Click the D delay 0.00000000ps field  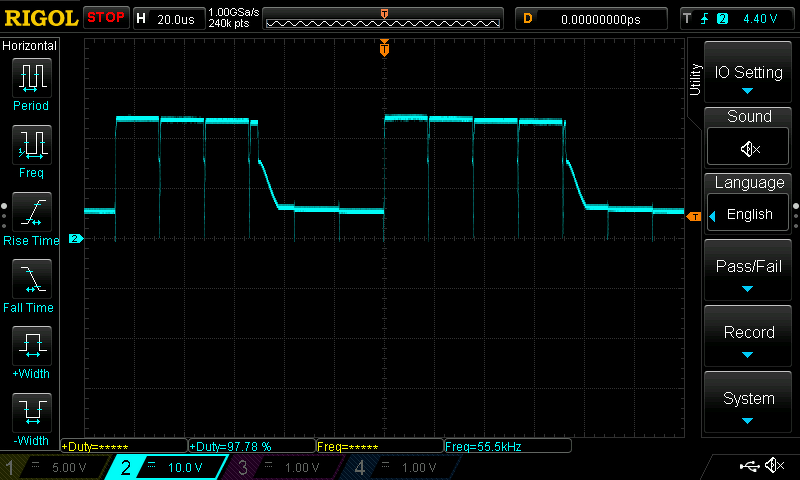[x=591, y=19]
